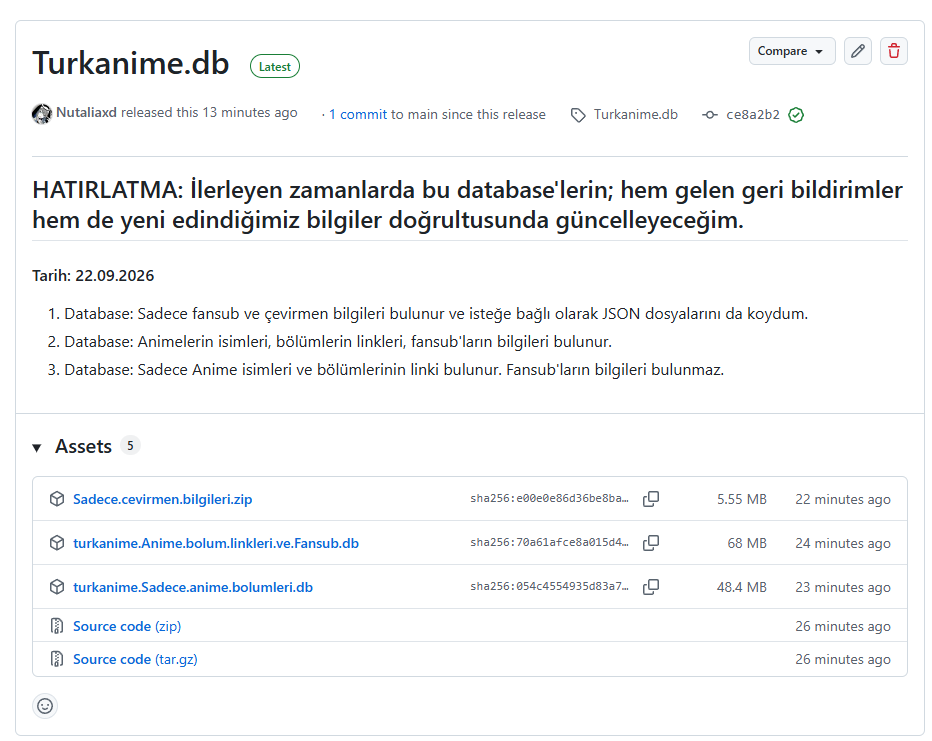
Task: Click the sha256:054c4554935d83a7 hash text
Action: (x=549, y=587)
